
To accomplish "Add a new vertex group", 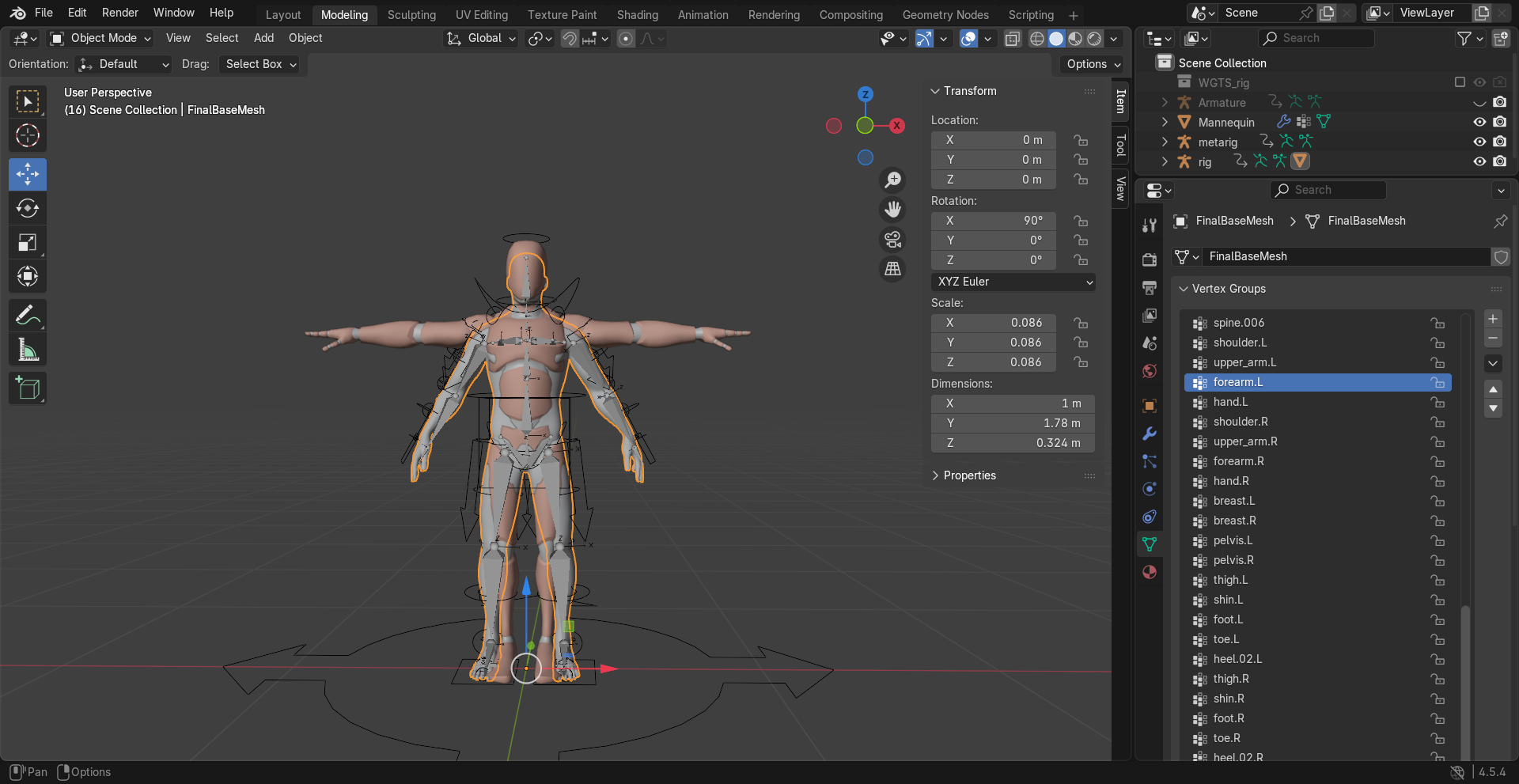I will pyautogui.click(x=1493, y=319).
